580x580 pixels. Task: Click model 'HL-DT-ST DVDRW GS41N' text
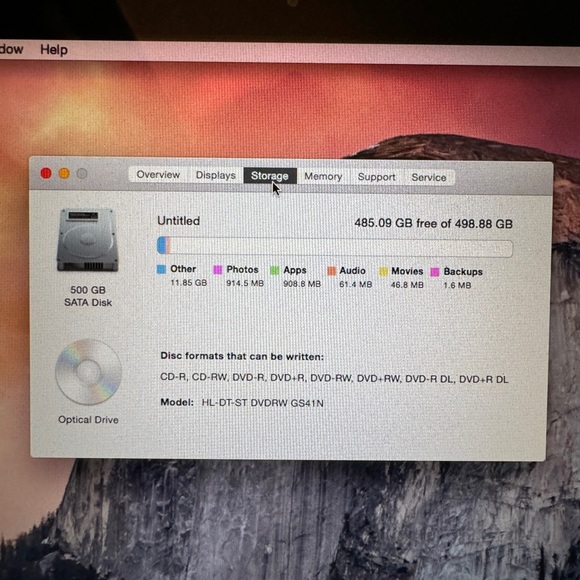coord(263,403)
